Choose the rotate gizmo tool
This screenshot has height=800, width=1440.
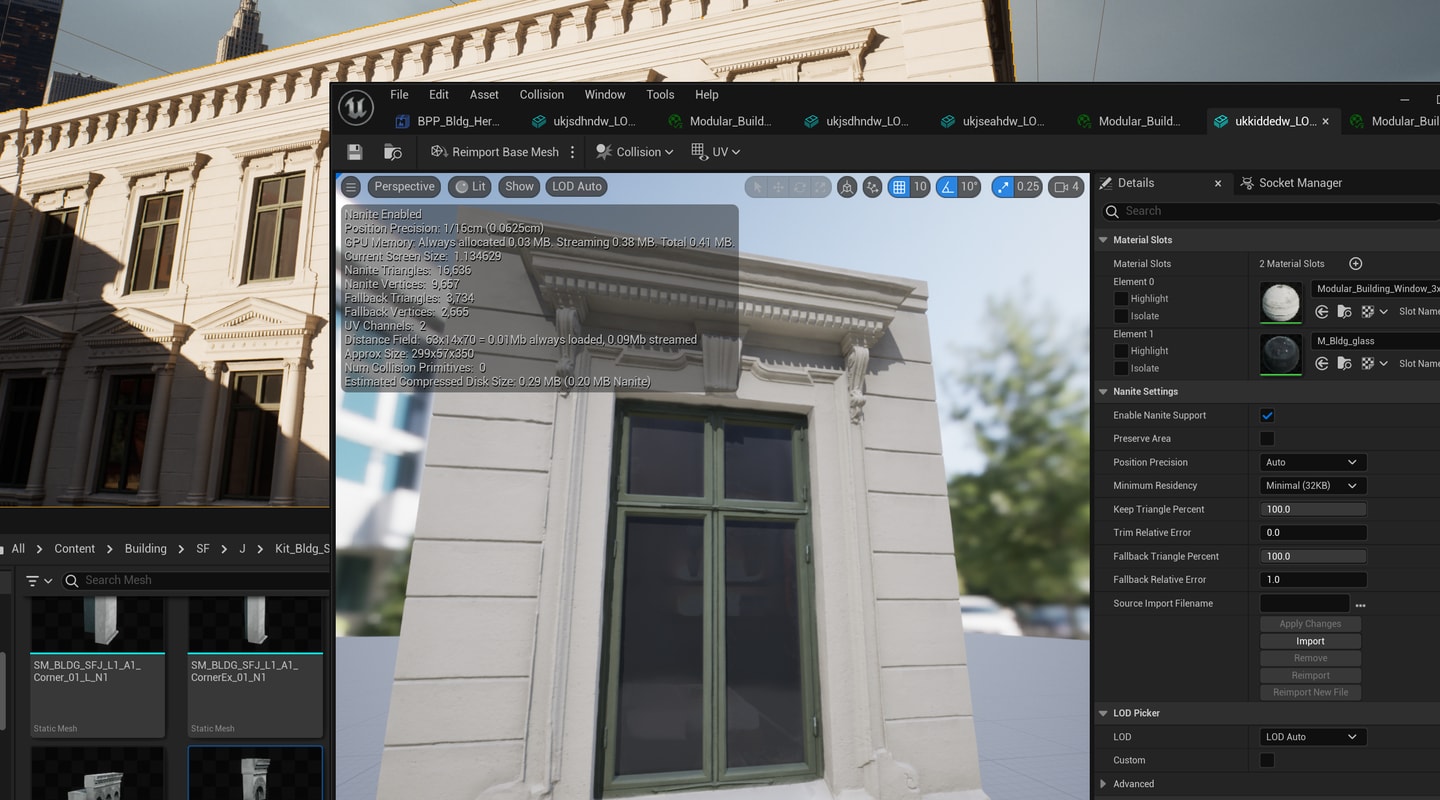pyautogui.click(x=799, y=187)
